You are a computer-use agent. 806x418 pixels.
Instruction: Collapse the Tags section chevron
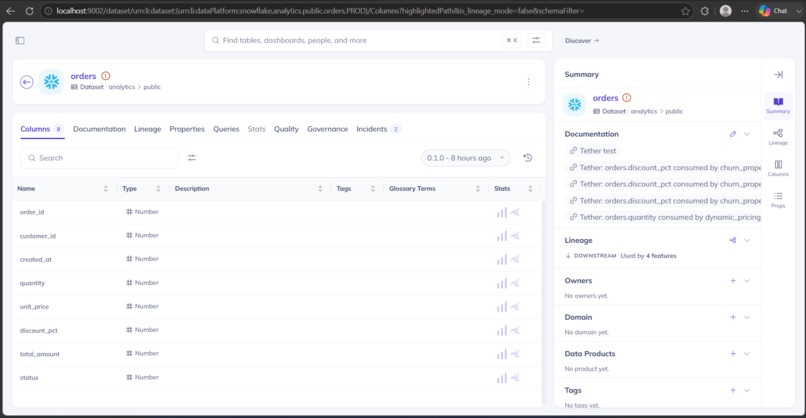tap(747, 390)
